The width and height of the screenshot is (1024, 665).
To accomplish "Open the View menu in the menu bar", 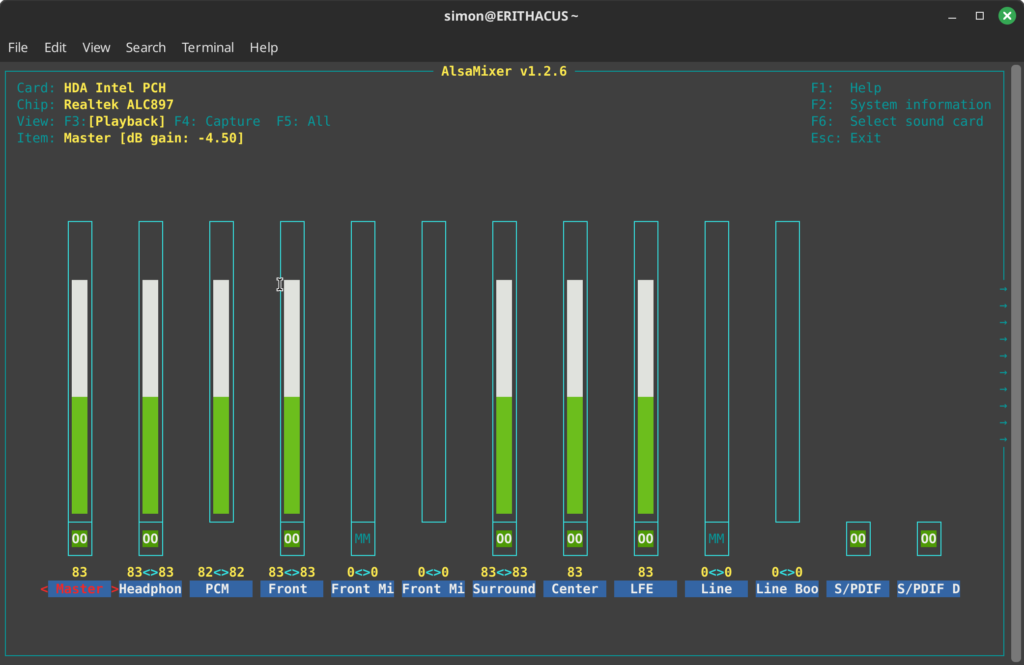I will 96,47.
